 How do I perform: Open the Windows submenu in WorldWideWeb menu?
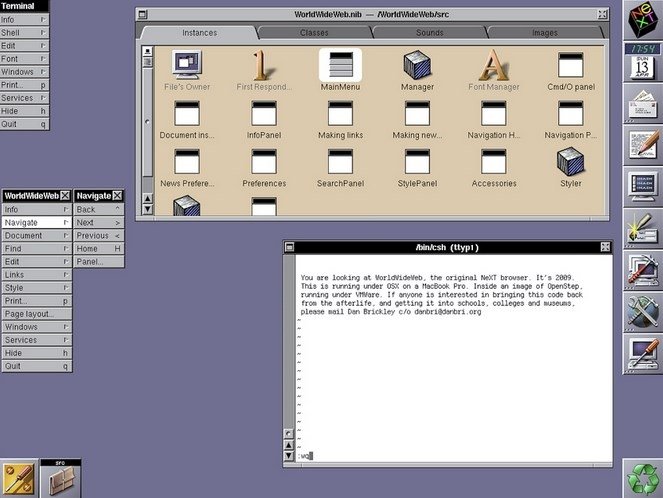click(x=37, y=327)
